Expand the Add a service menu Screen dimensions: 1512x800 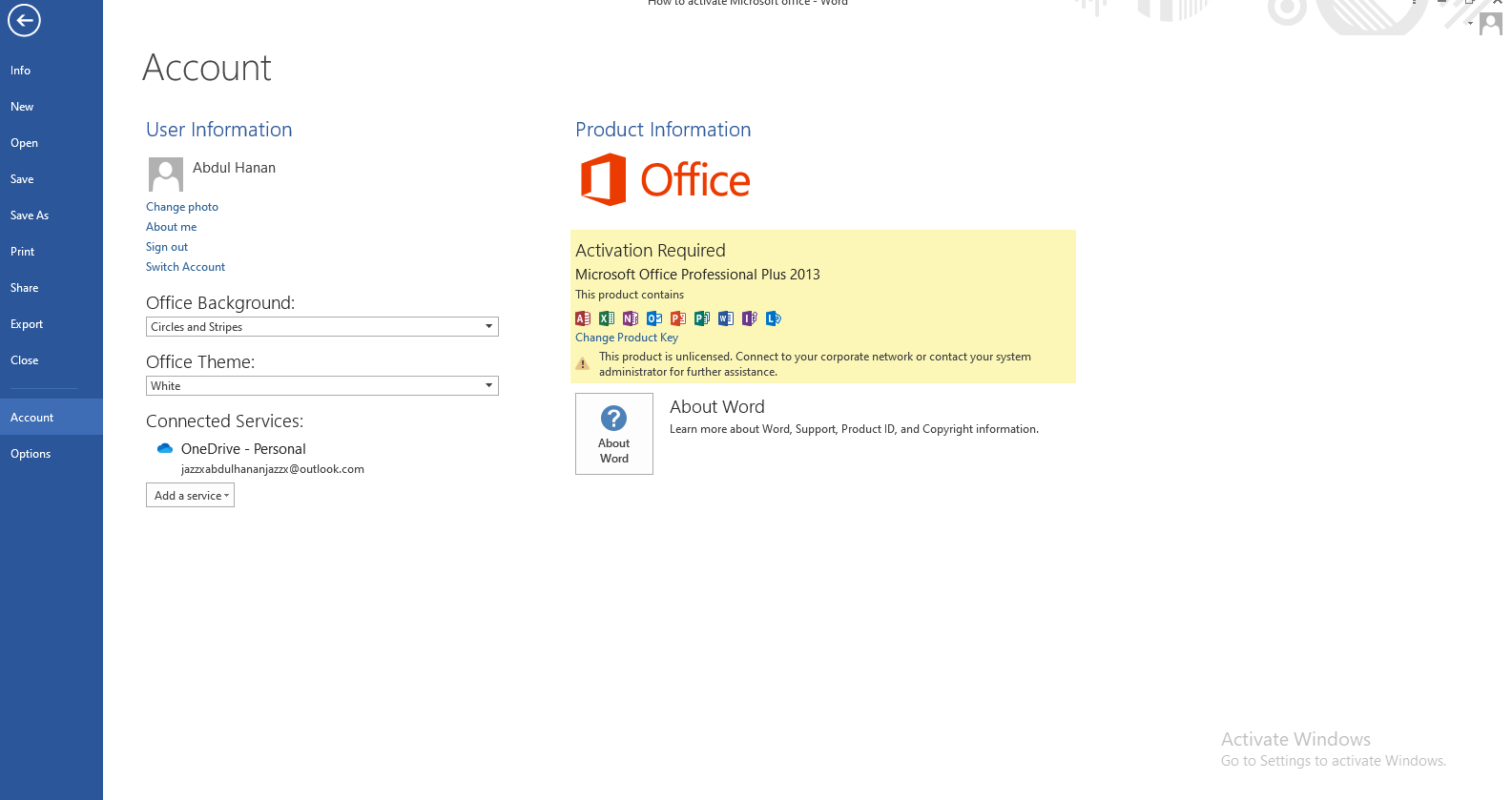click(x=190, y=495)
